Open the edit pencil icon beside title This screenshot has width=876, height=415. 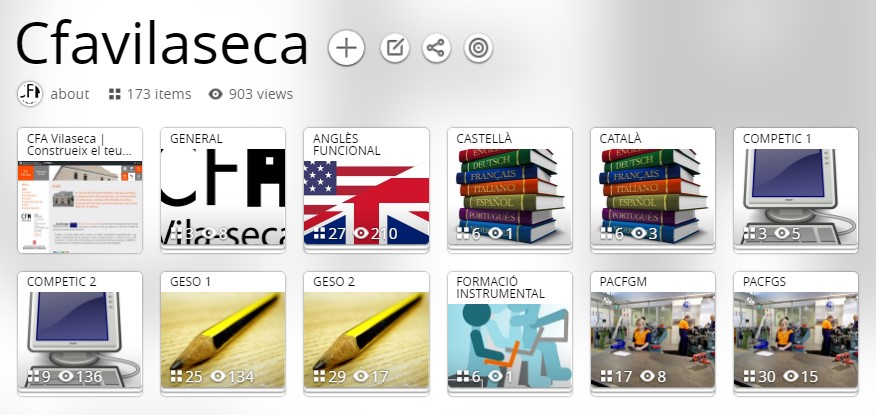pos(395,47)
